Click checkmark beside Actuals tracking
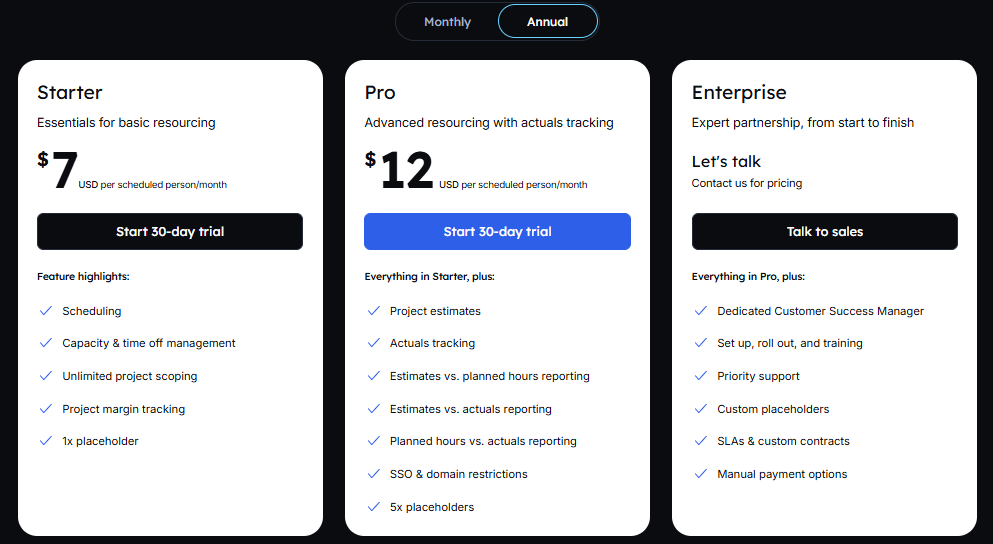Image resolution: width=993 pixels, height=544 pixels. click(373, 343)
